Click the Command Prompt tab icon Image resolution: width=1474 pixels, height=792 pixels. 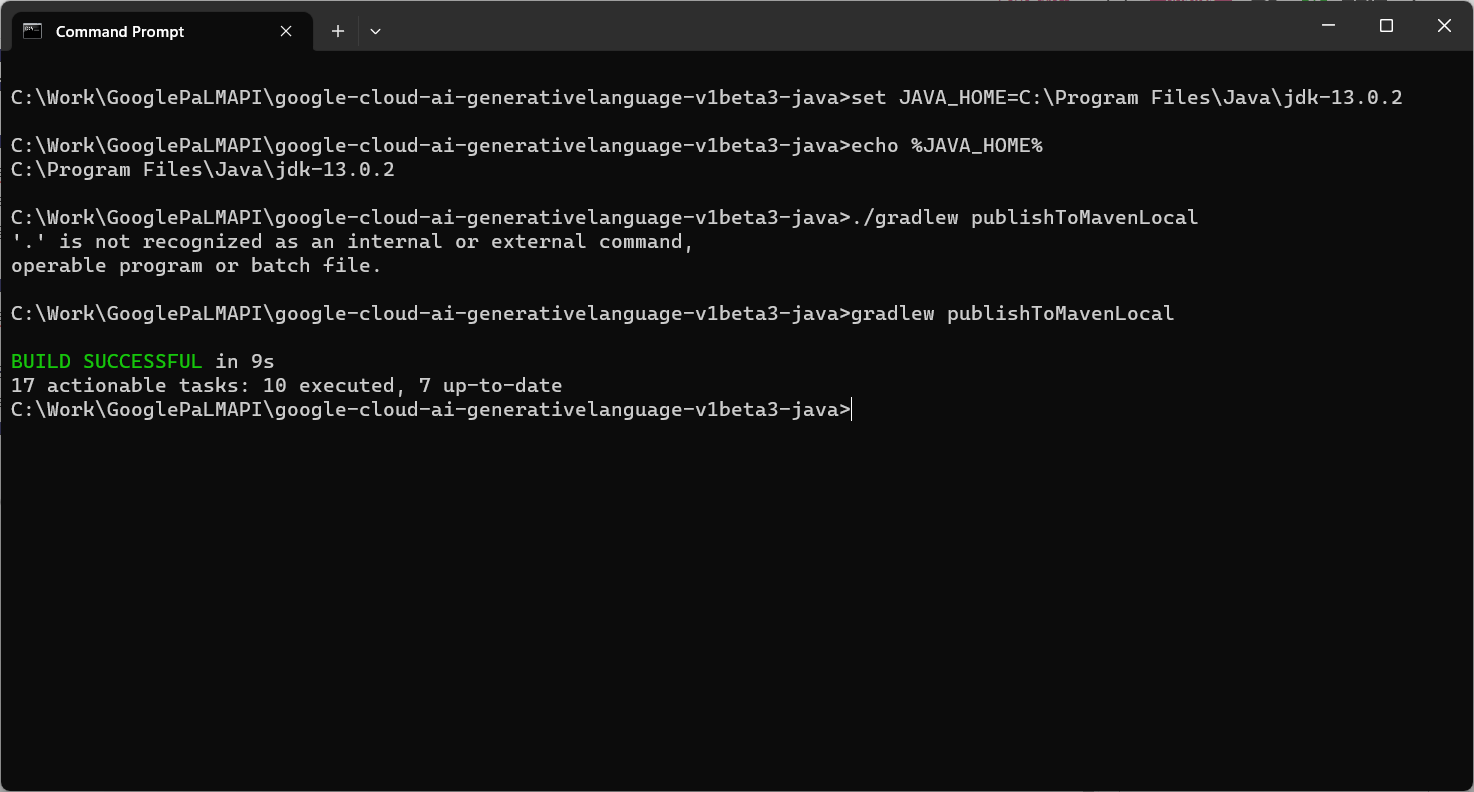(32, 31)
